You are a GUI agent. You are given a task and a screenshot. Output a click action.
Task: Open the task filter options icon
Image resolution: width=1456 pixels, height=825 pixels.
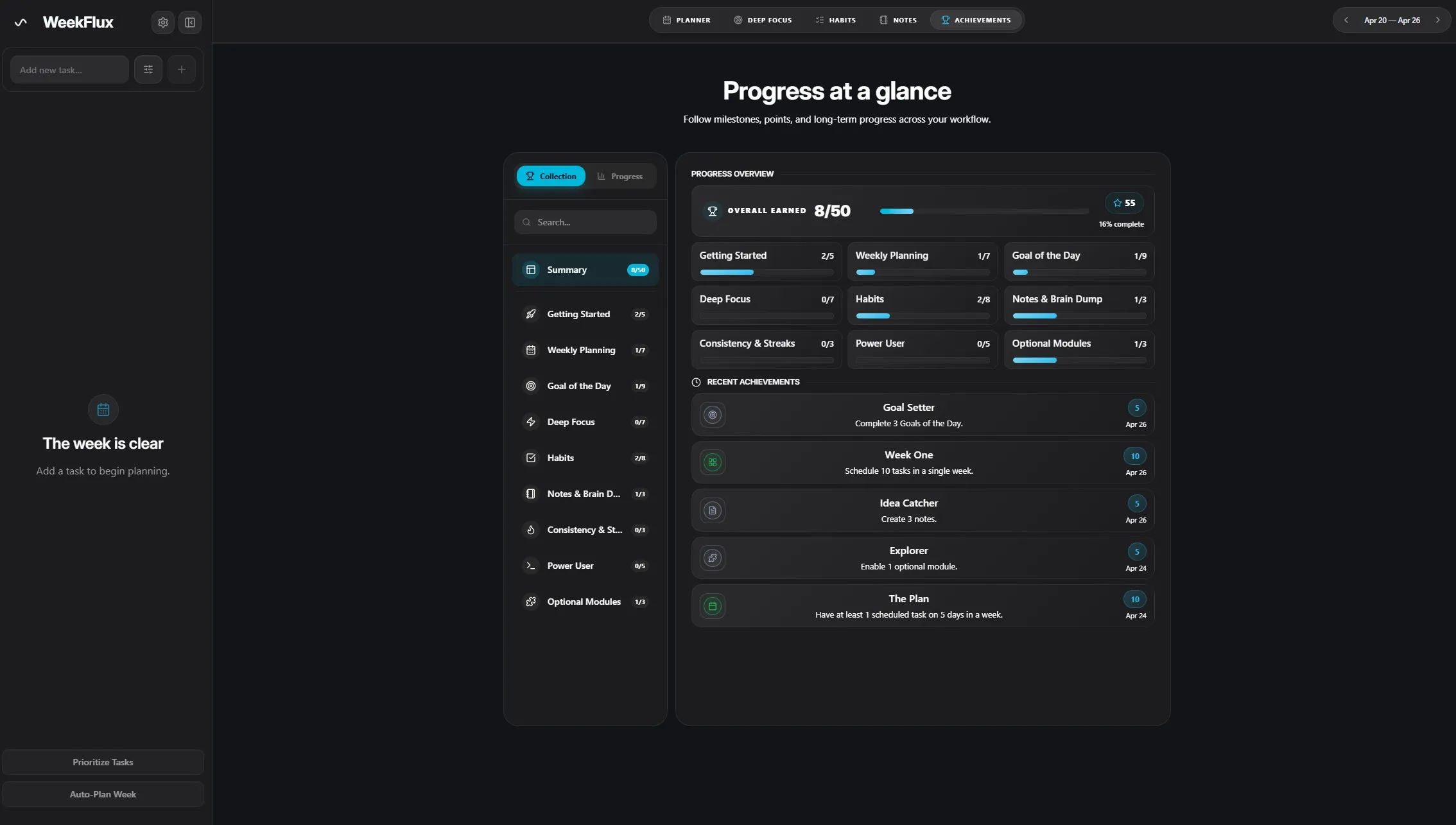tap(148, 69)
